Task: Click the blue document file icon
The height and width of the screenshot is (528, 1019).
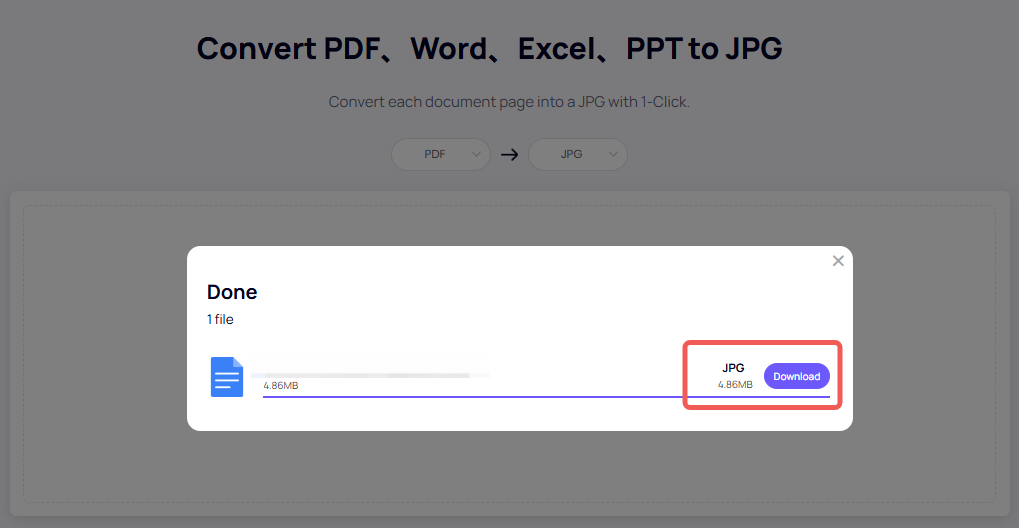Action: click(227, 376)
